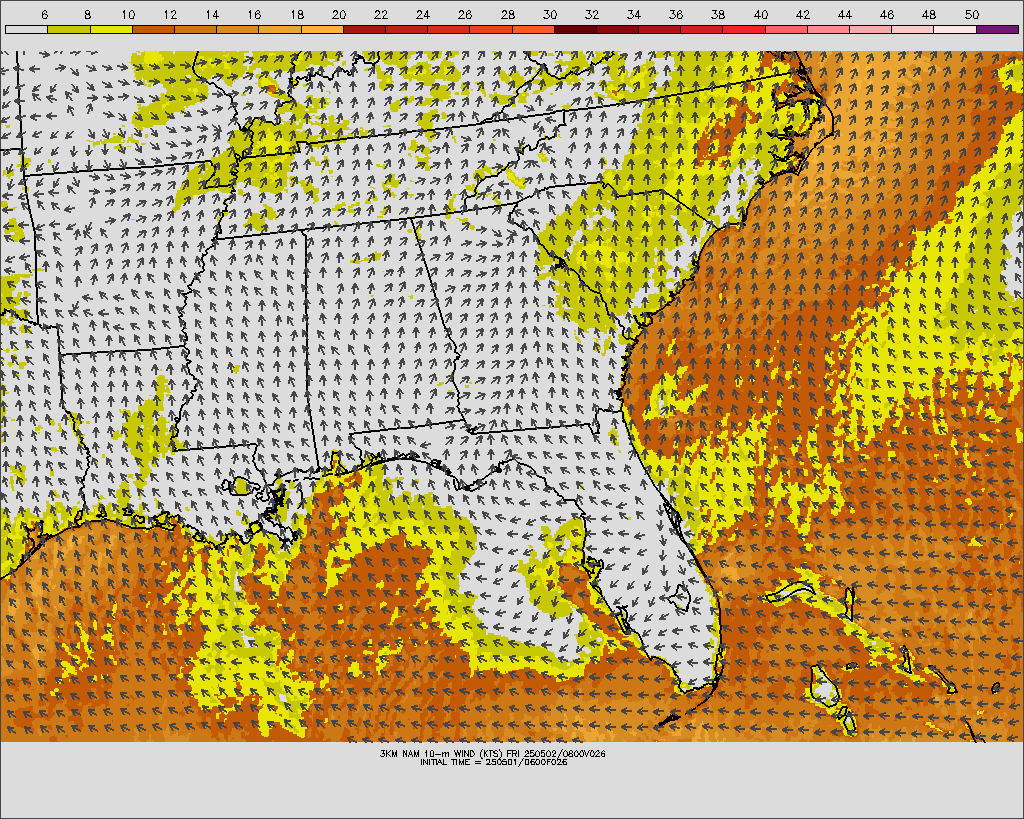Choose the dark orange swatch between 10 and 12
Viewport: 1024px width, 819px height.
pyautogui.click(x=153, y=29)
